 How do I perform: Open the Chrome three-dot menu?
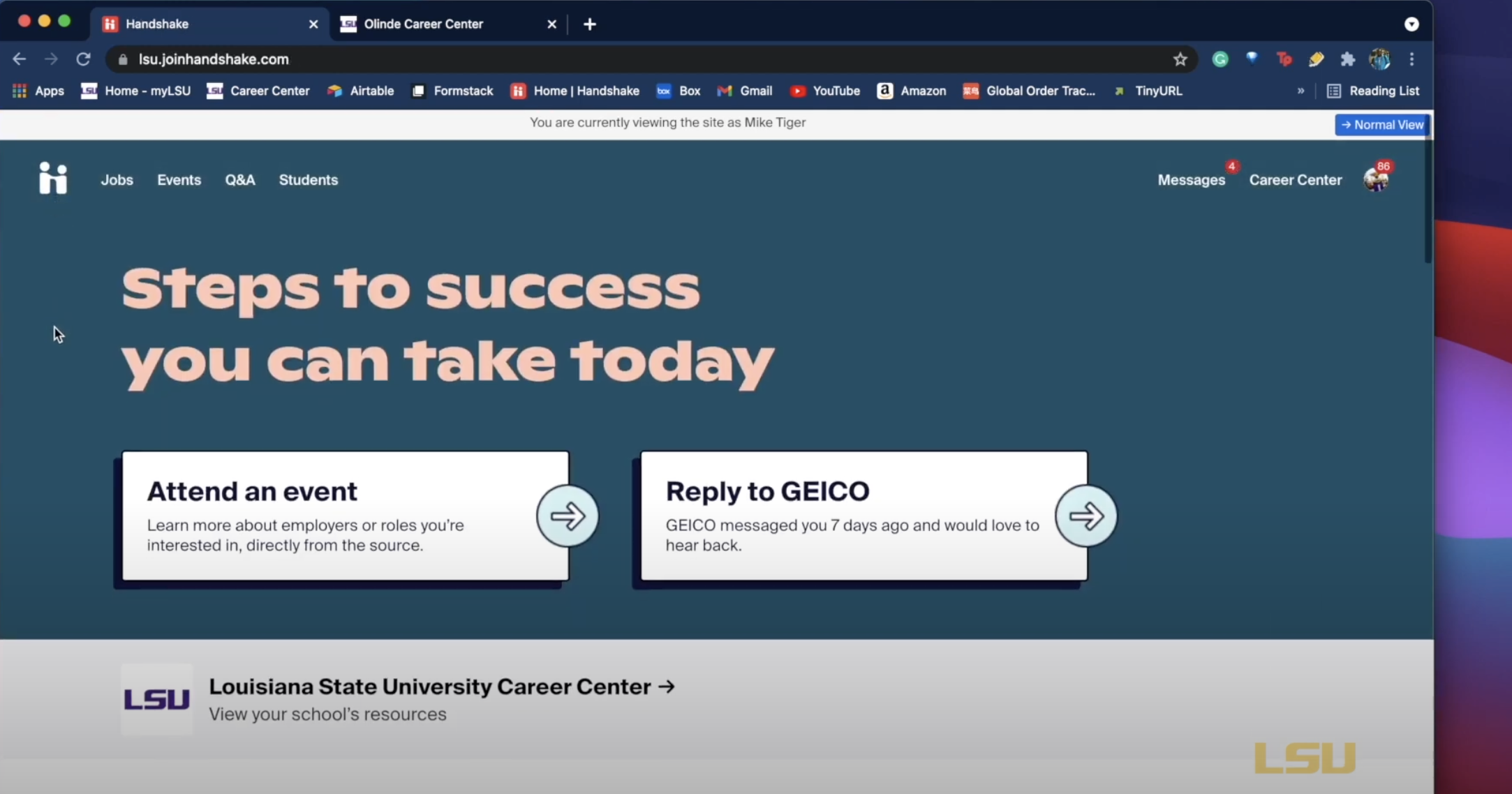tap(1411, 59)
